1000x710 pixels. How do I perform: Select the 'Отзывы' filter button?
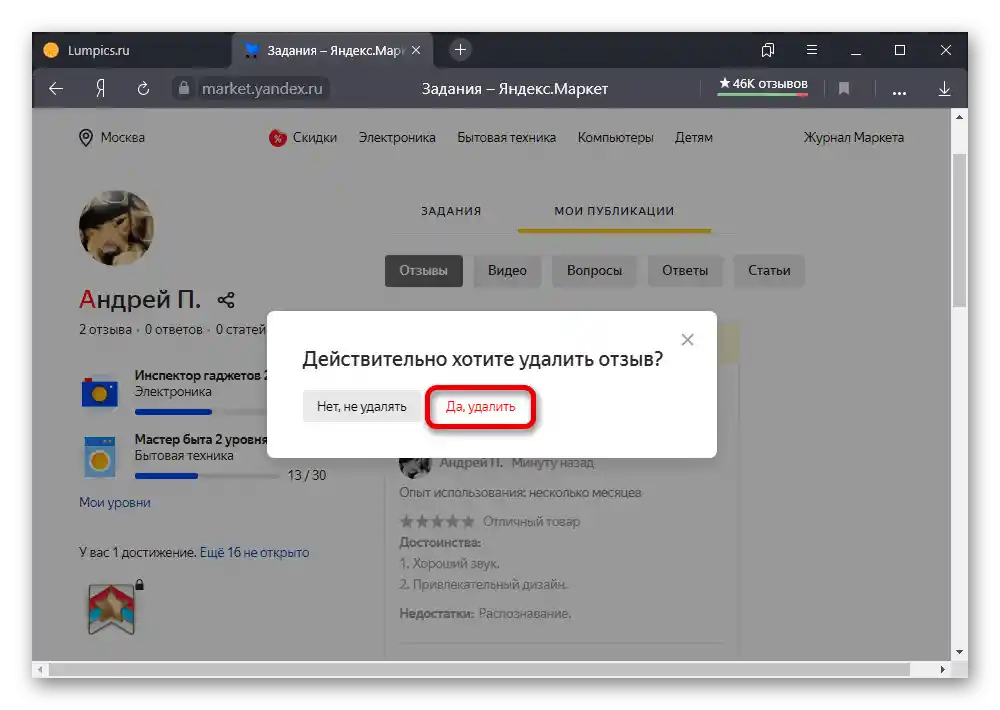423,270
